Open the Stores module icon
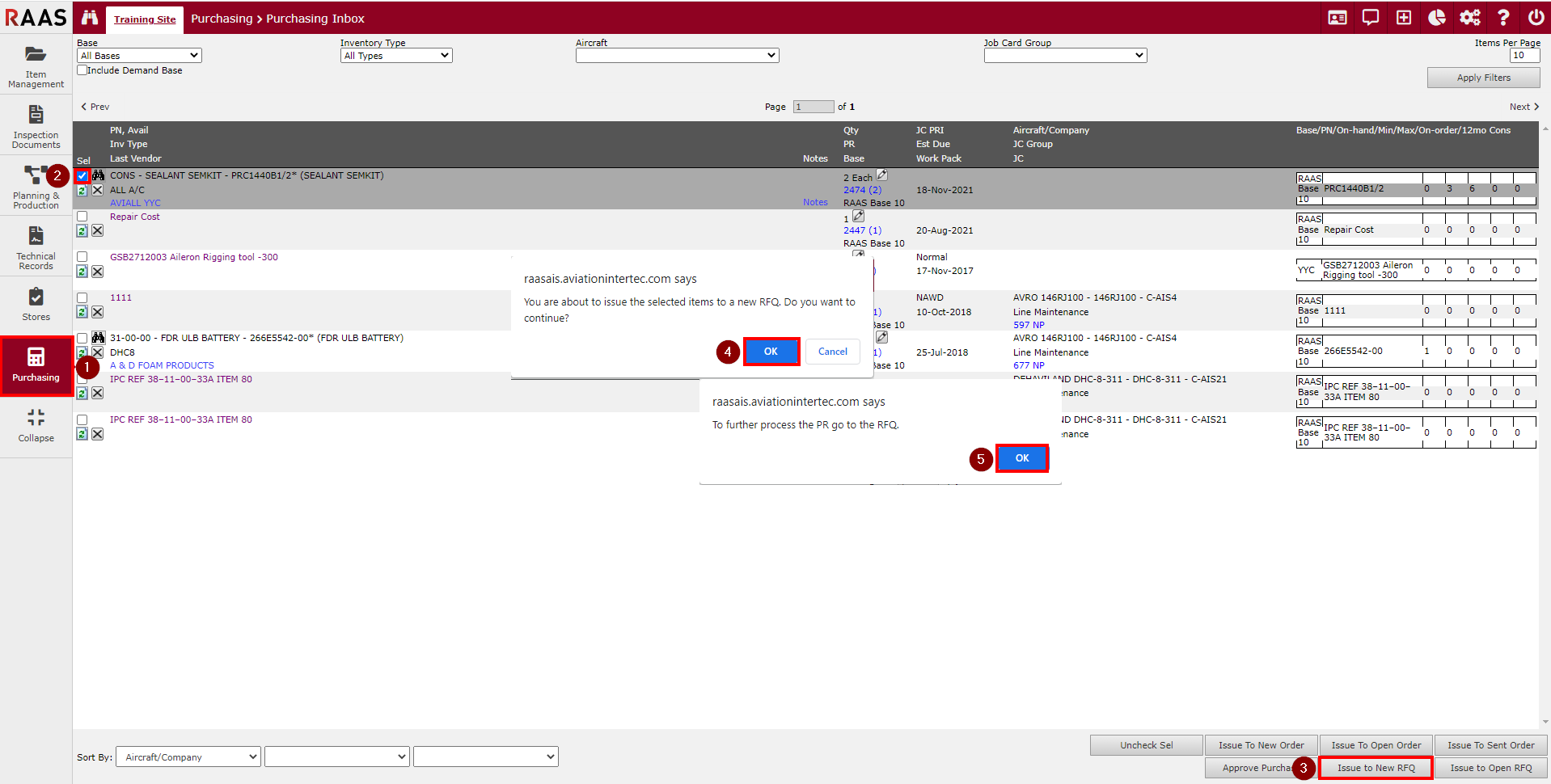1551x784 pixels. [36, 305]
